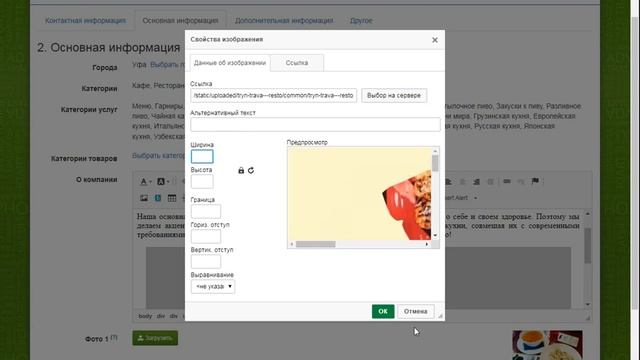This screenshot has height=360, width=640.
Task: Click the preview pane horizontal scrollbar thumb
Action: click(316, 244)
